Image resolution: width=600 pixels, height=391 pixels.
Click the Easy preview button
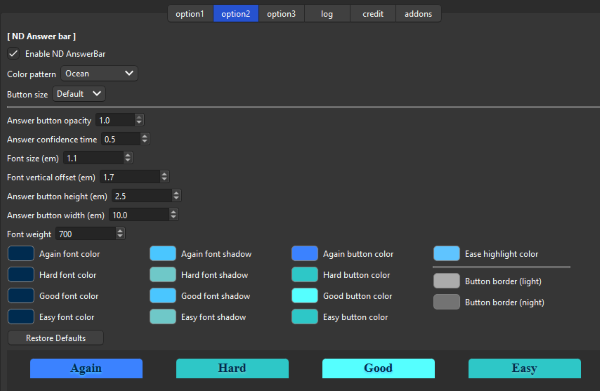(525, 368)
